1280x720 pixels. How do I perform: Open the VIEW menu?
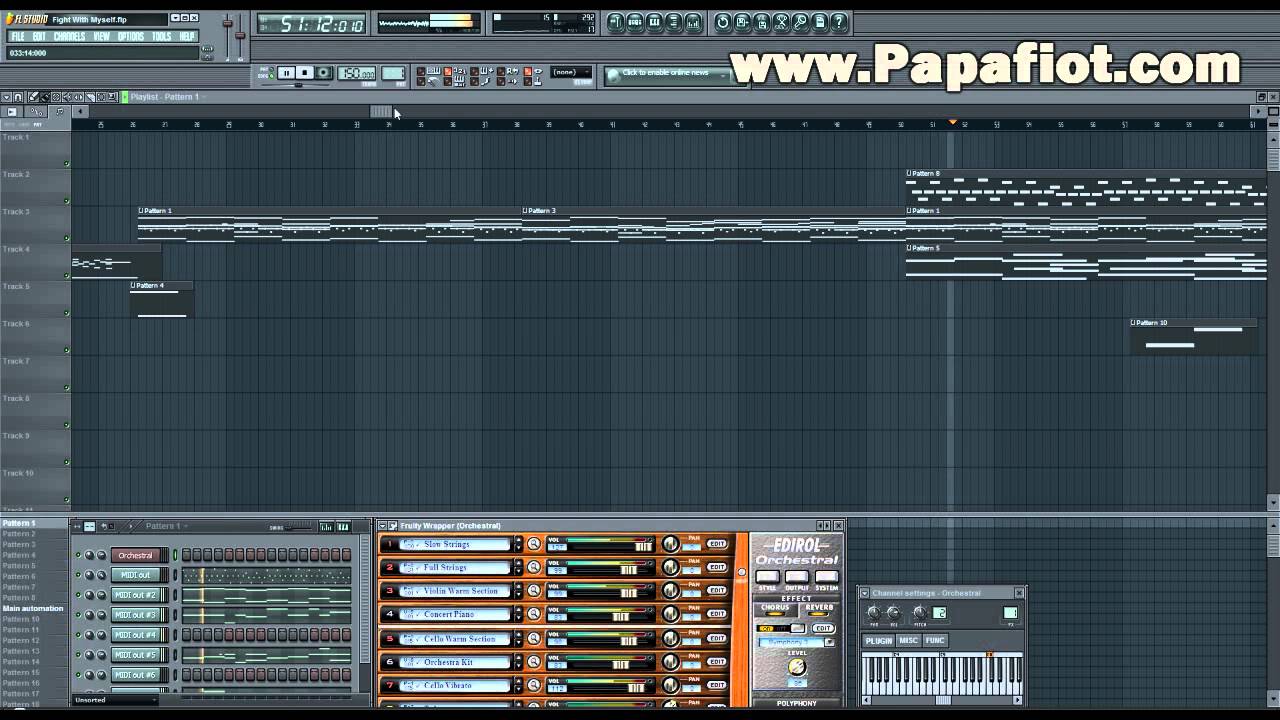pos(101,37)
